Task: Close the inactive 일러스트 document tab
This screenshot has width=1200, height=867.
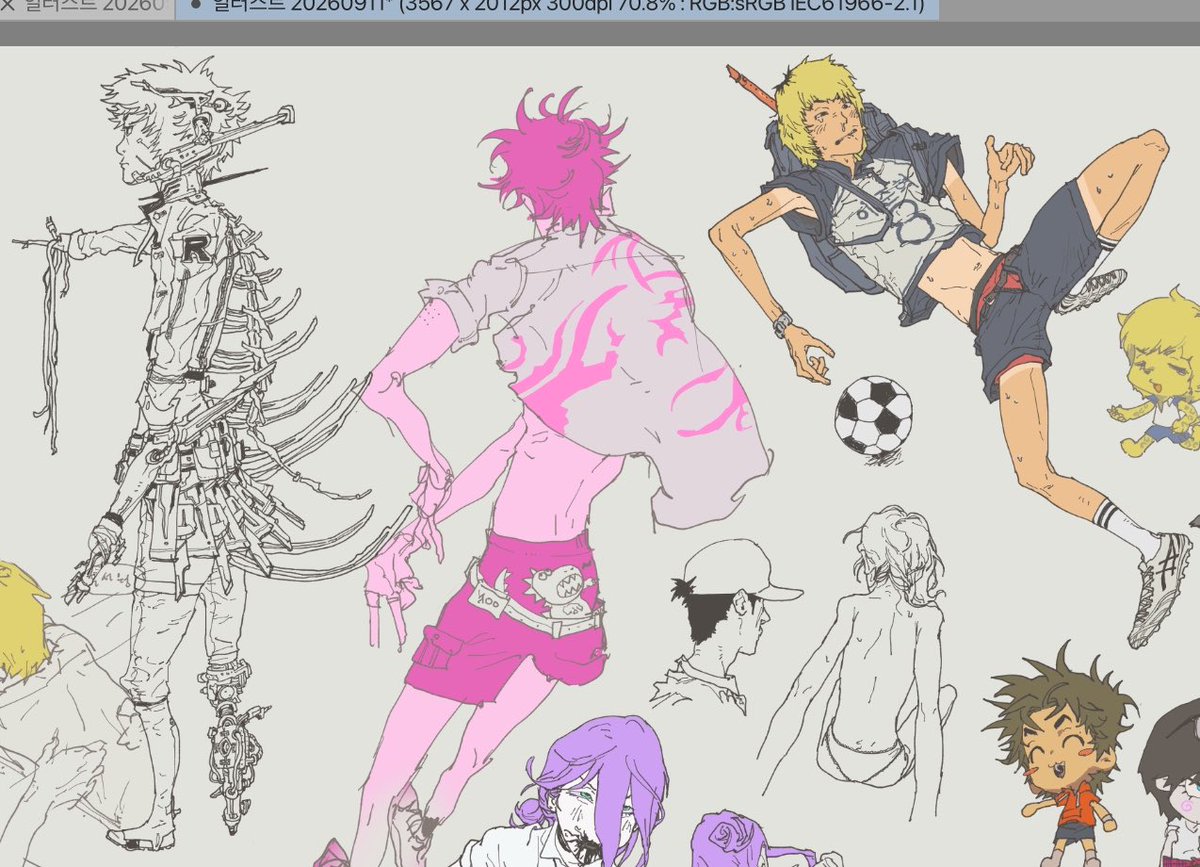Action: point(9,5)
